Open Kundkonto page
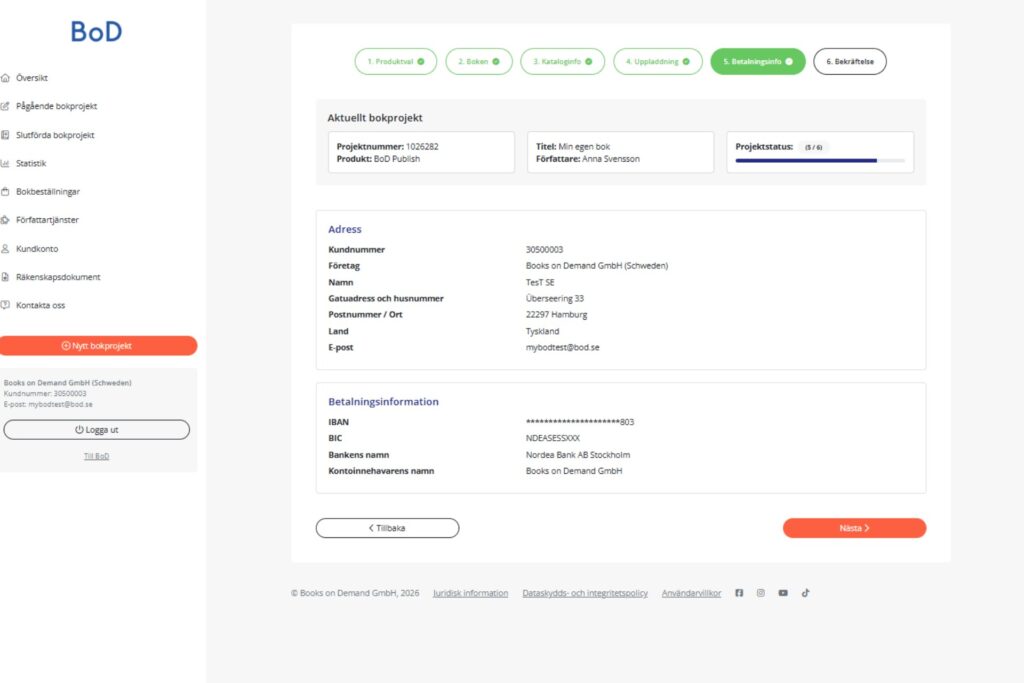Image resolution: width=1024 pixels, height=683 pixels. [37, 249]
